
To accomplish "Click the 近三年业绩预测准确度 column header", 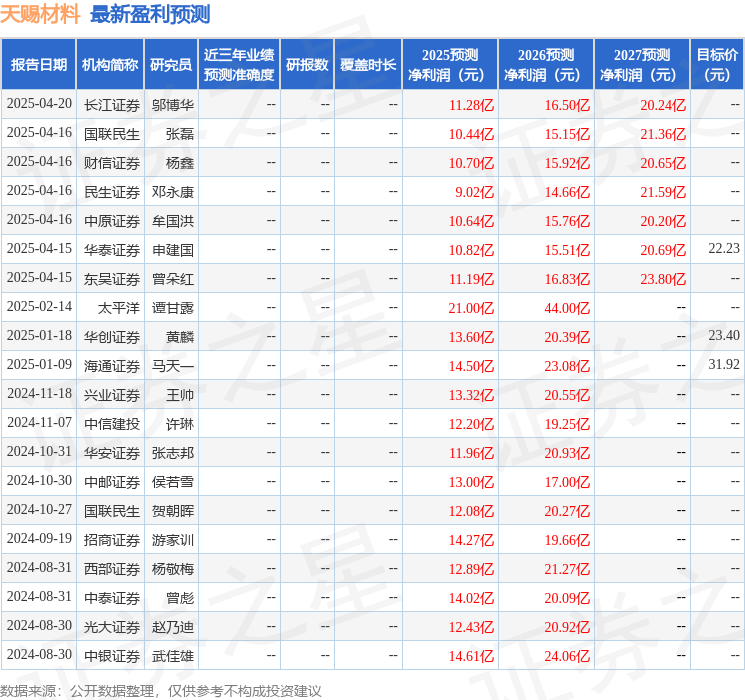I will pos(238,65).
